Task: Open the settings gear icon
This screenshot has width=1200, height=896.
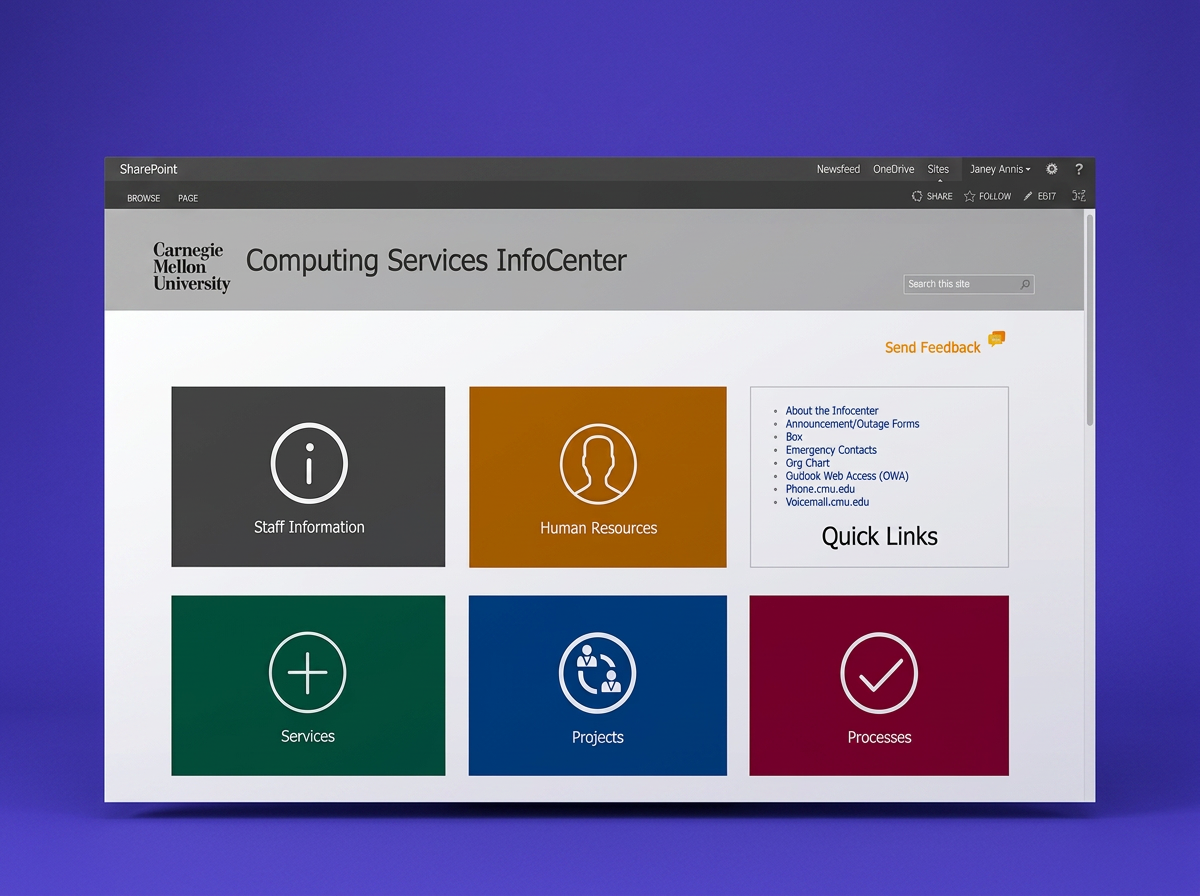Action: click(1052, 169)
